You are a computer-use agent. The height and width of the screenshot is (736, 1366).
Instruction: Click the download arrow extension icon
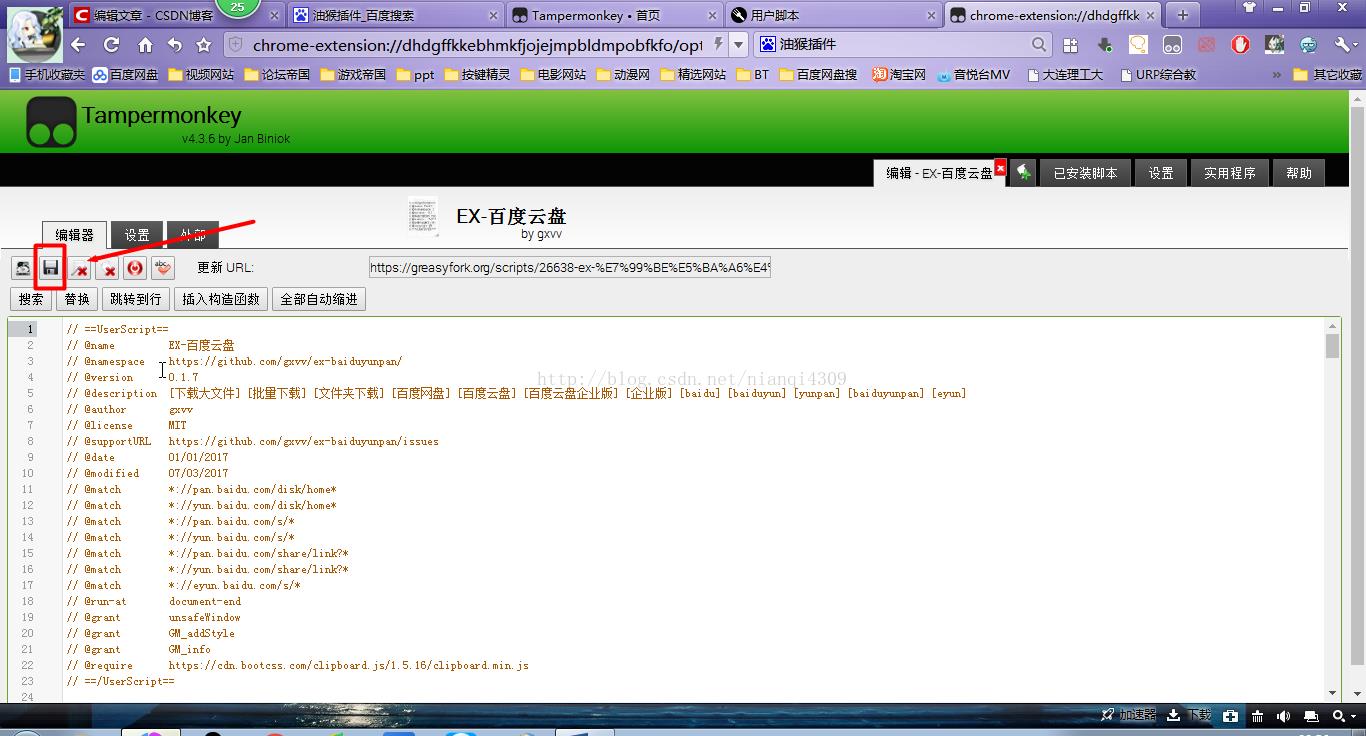[x=1105, y=45]
